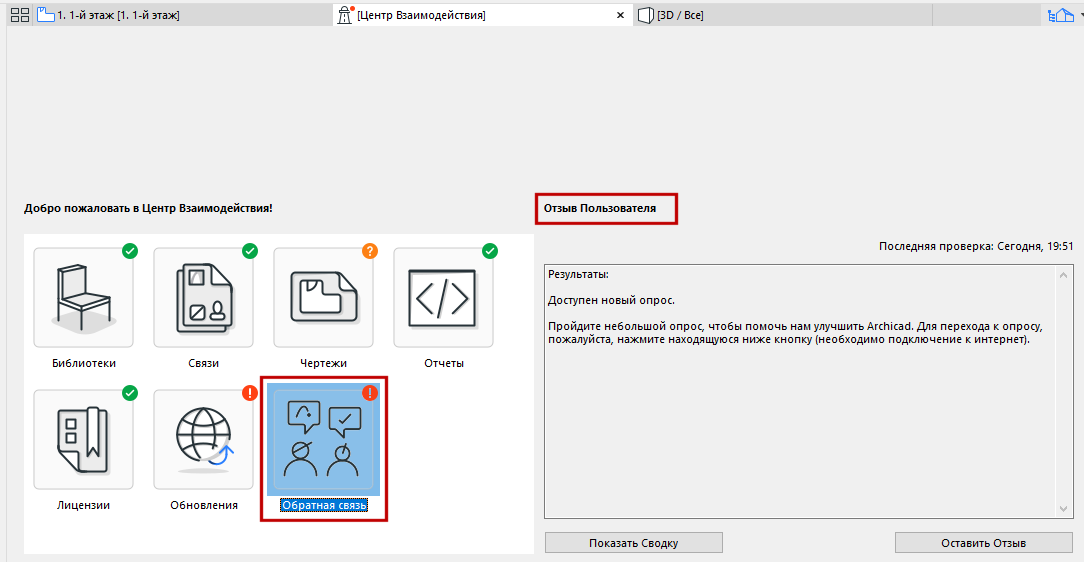Click the Связи label
Screen dimensions: 1084x562
tap(203, 363)
